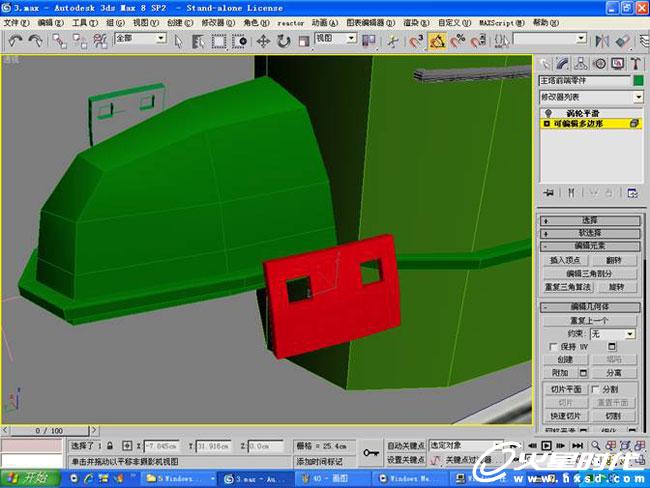Click Configure Modifier Sets icon

[632, 193]
